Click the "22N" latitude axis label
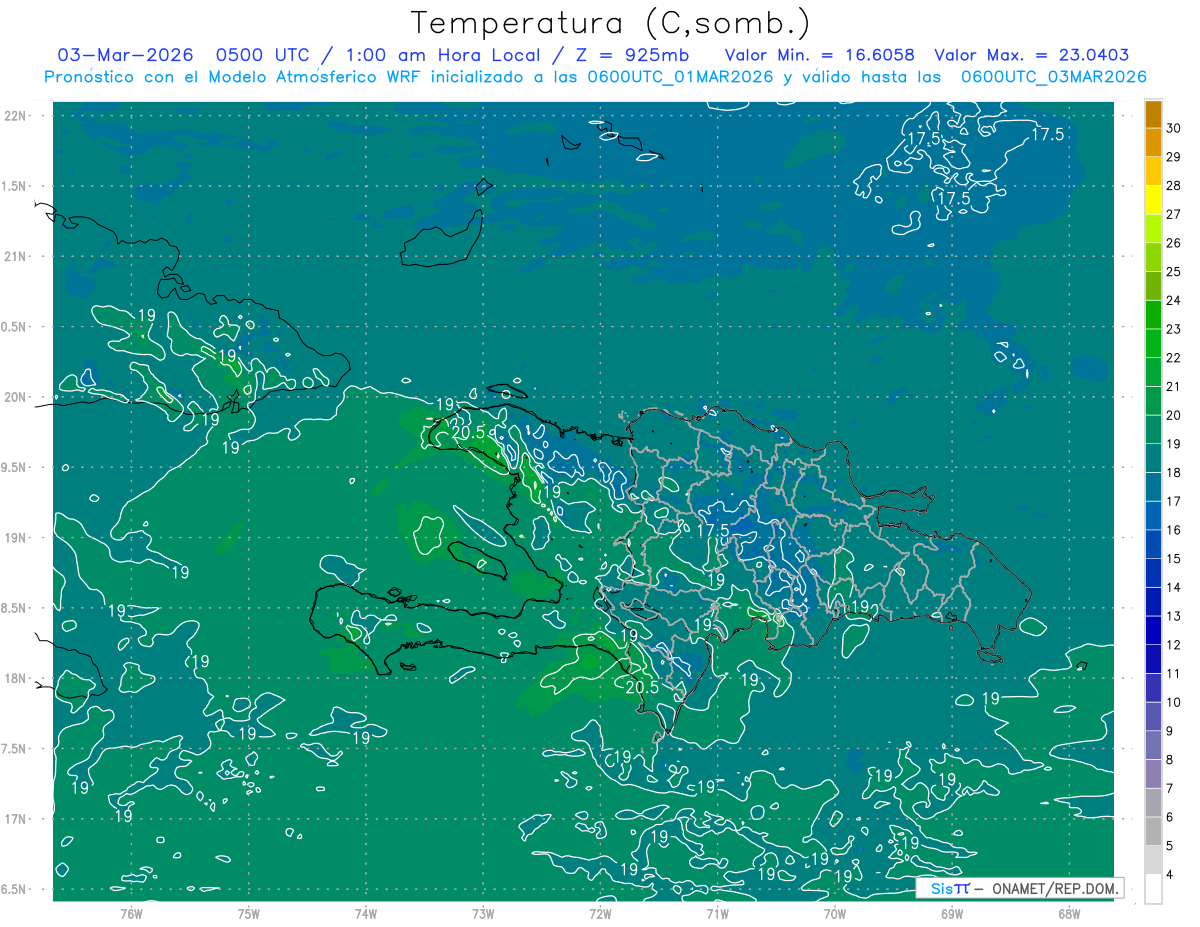The image size is (1200, 927). point(16,116)
